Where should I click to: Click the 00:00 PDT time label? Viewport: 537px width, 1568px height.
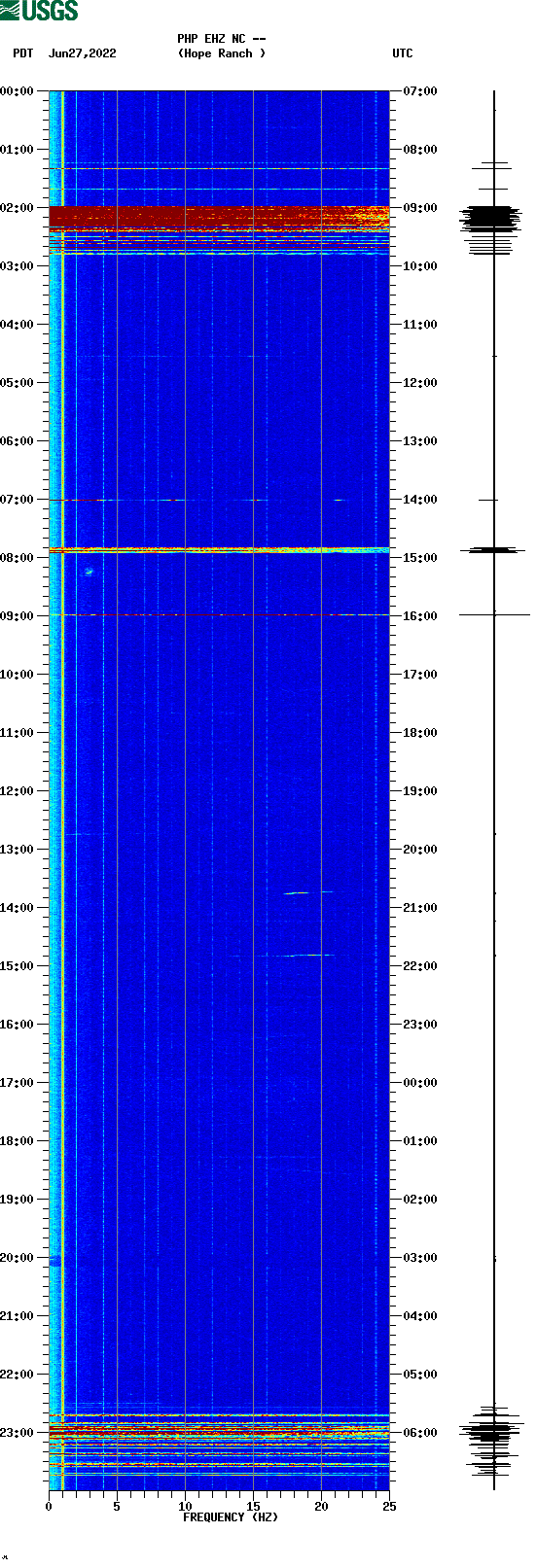(x=18, y=91)
